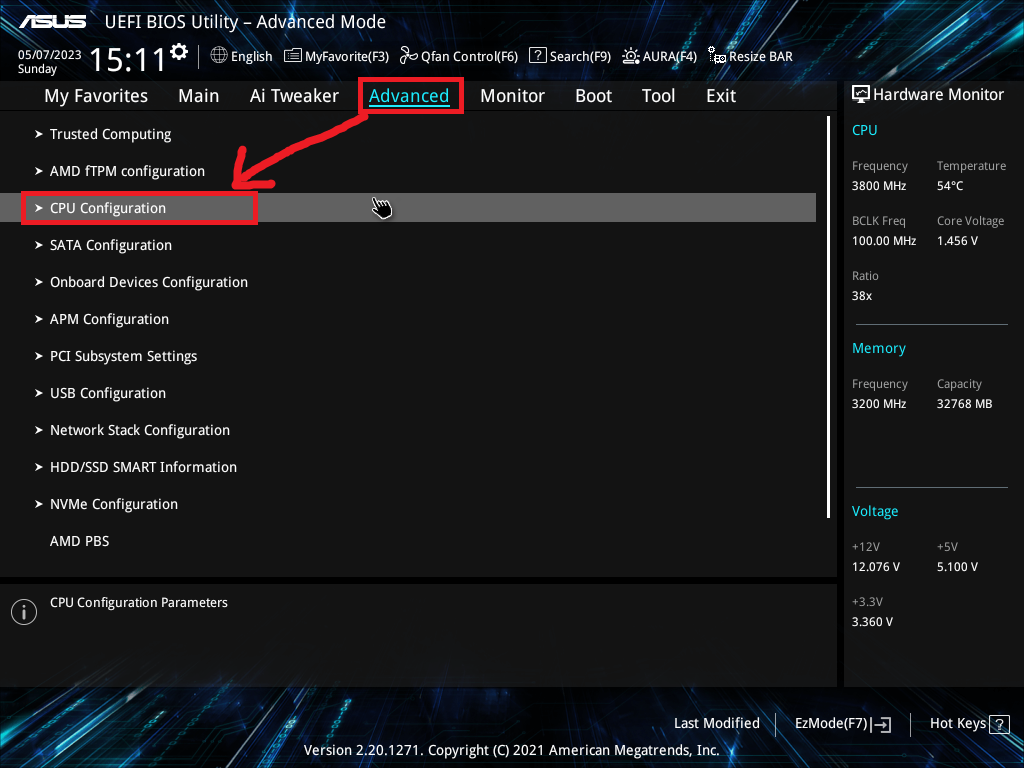
Task: Show Hot Keys help
Action: click(x=957, y=724)
